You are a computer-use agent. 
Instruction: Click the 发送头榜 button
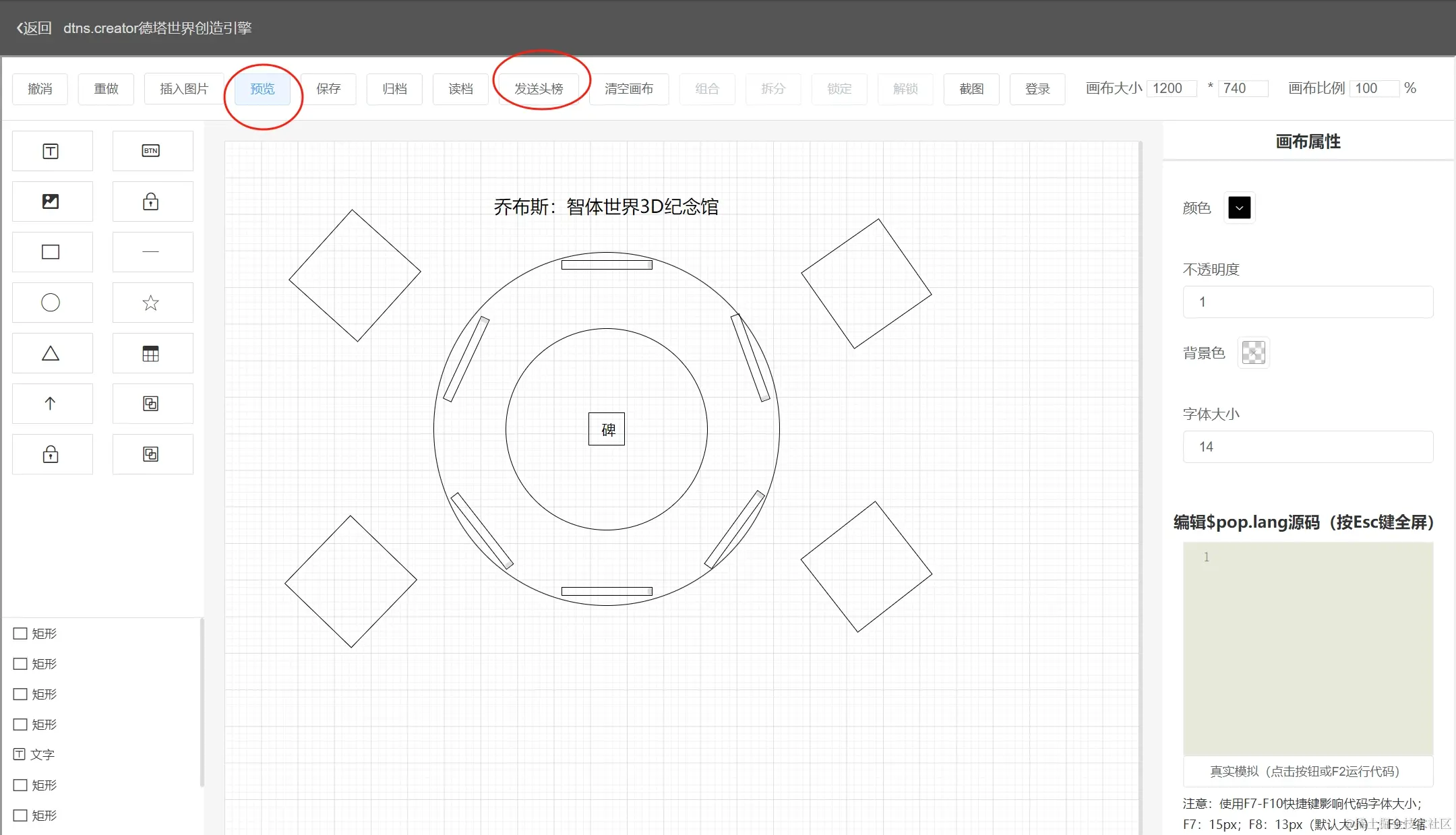tap(539, 89)
